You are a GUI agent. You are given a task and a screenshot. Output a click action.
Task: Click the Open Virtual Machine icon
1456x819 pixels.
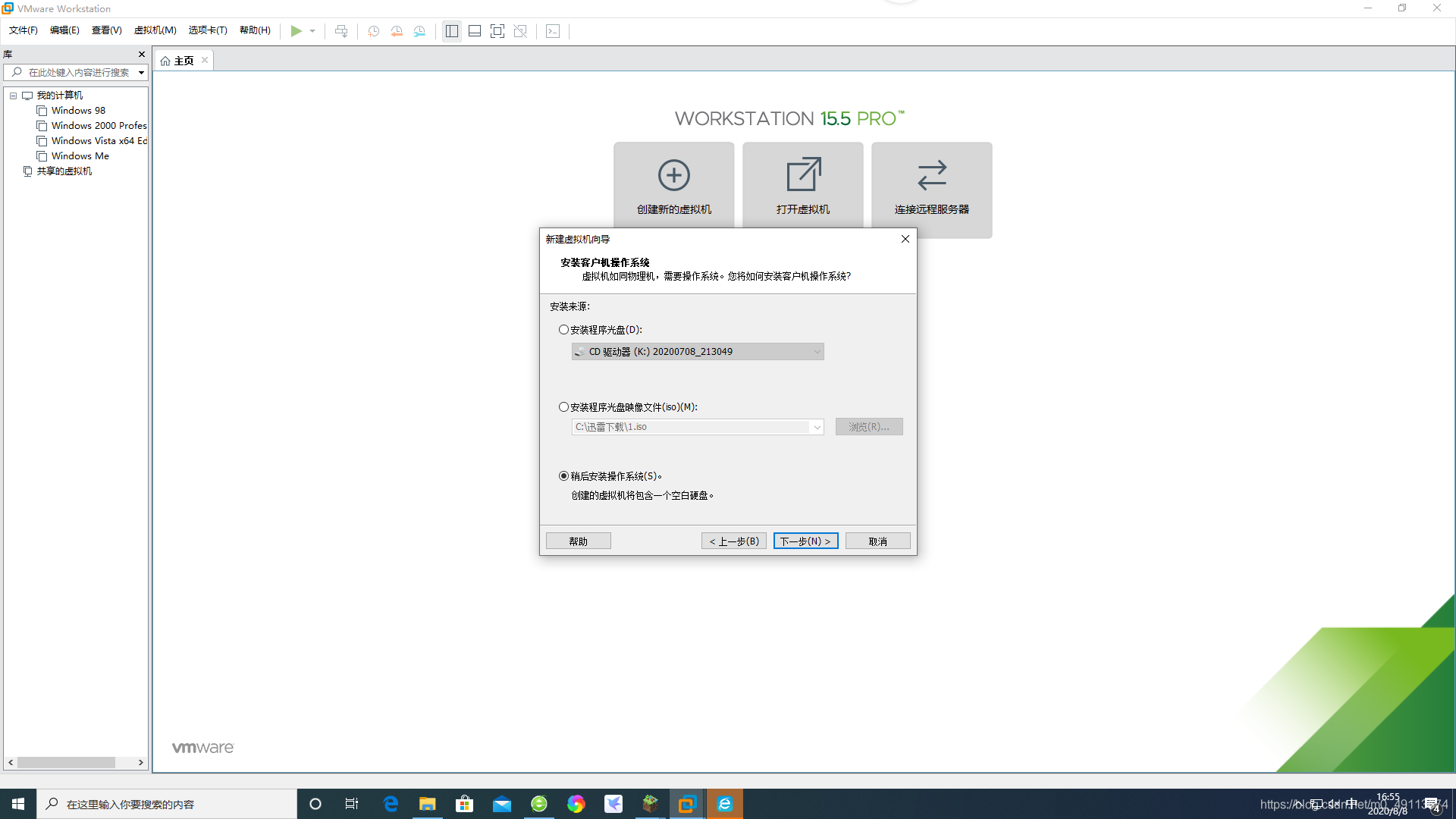point(802,180)
